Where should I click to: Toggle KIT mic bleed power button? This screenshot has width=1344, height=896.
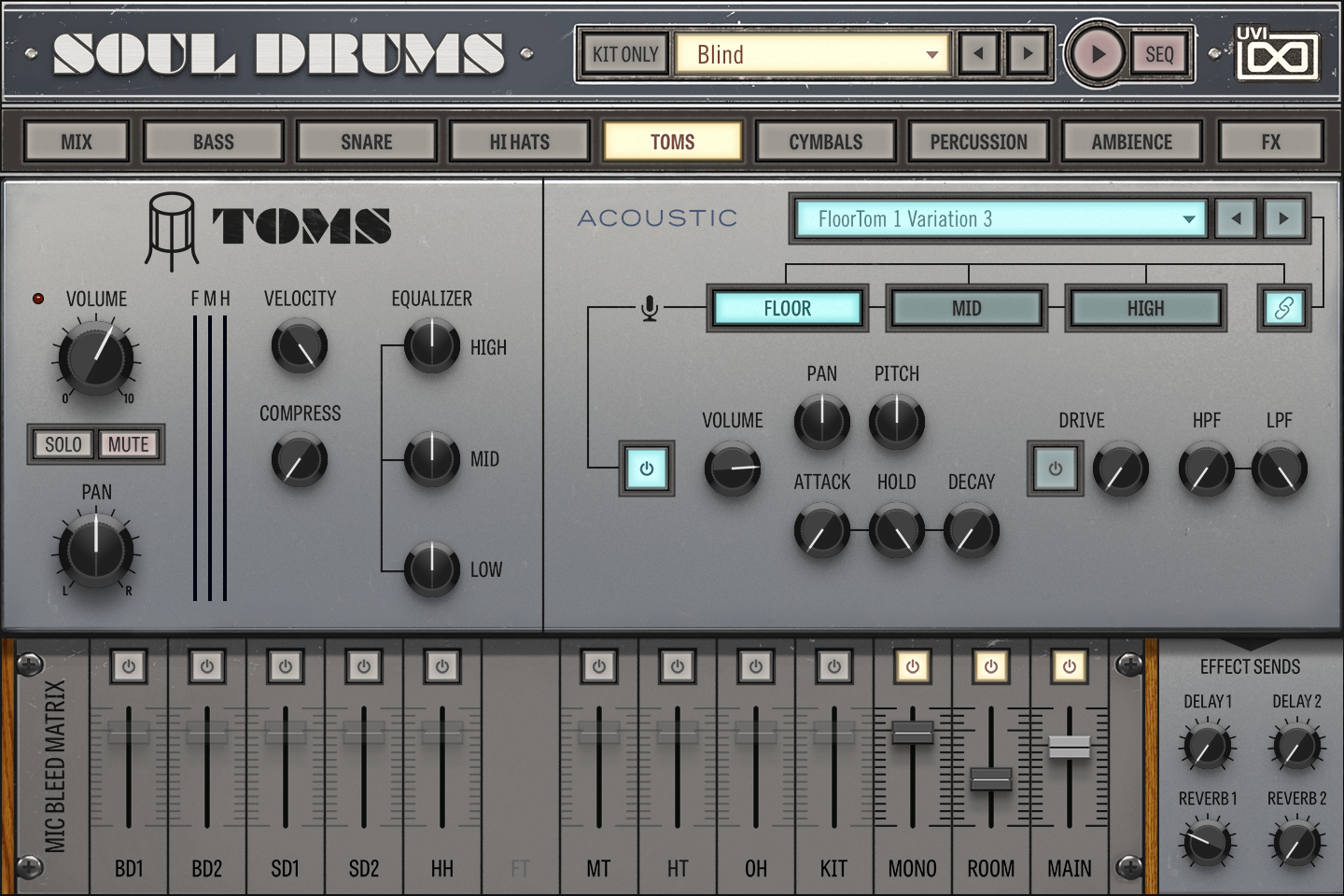tap(834, 666)
